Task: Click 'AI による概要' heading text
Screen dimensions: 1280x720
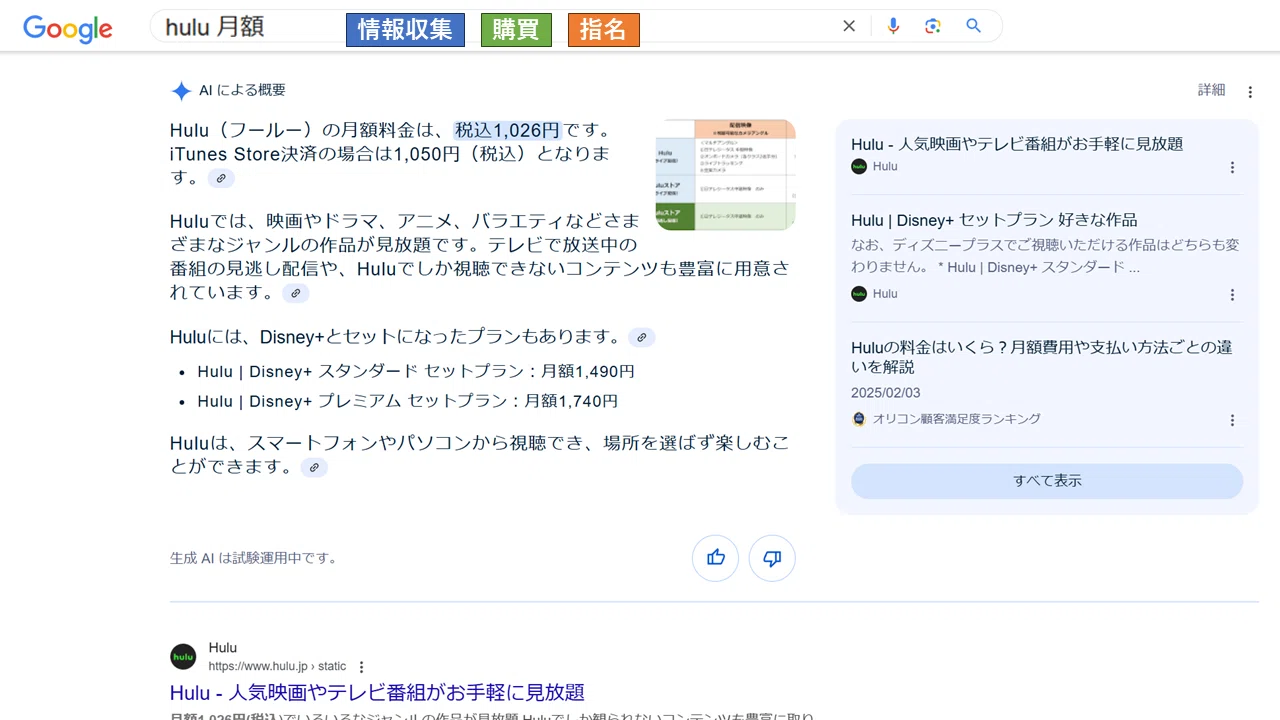Action: pos(242,90)
